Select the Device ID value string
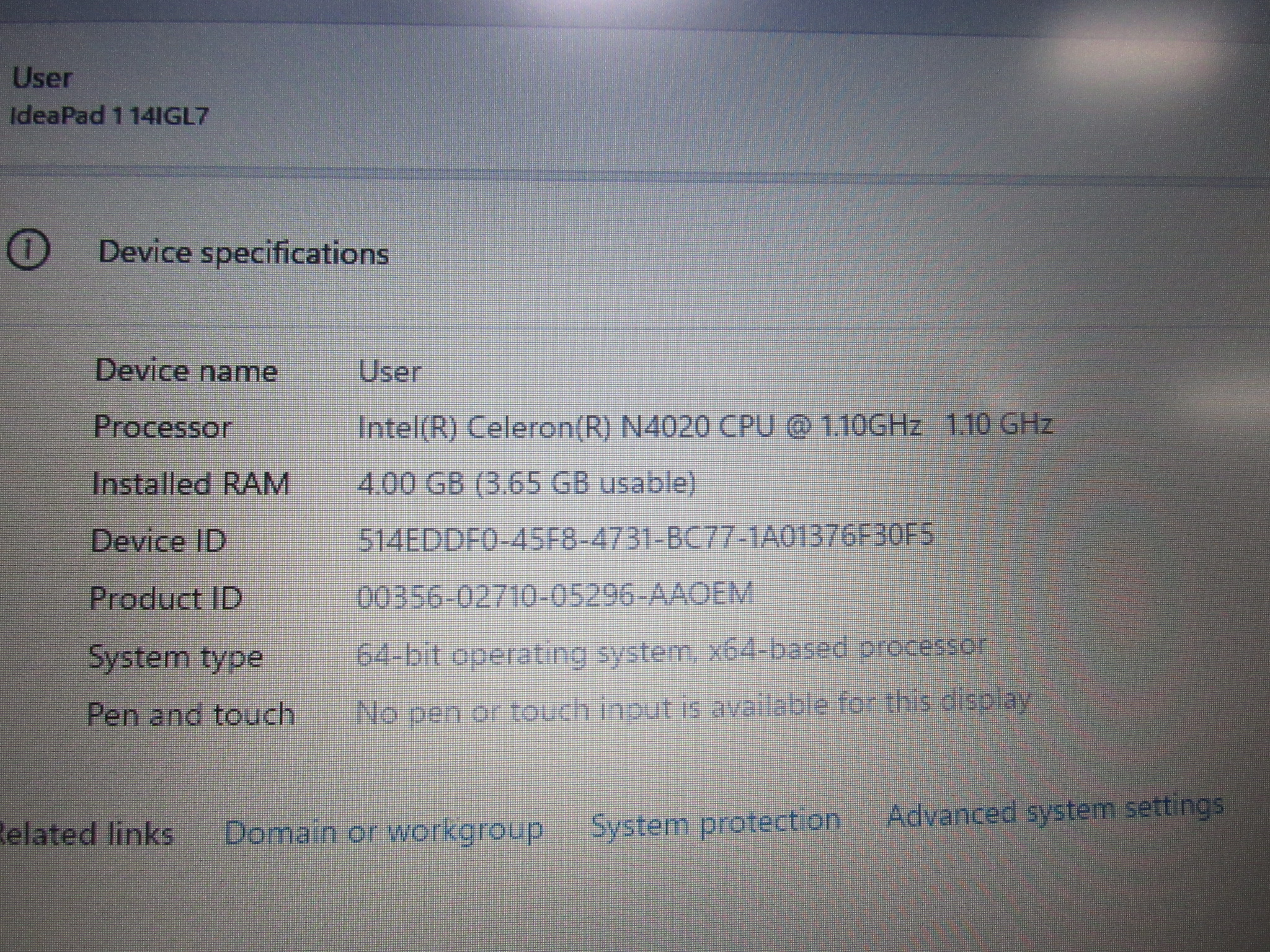 click(x=646, y=538)
